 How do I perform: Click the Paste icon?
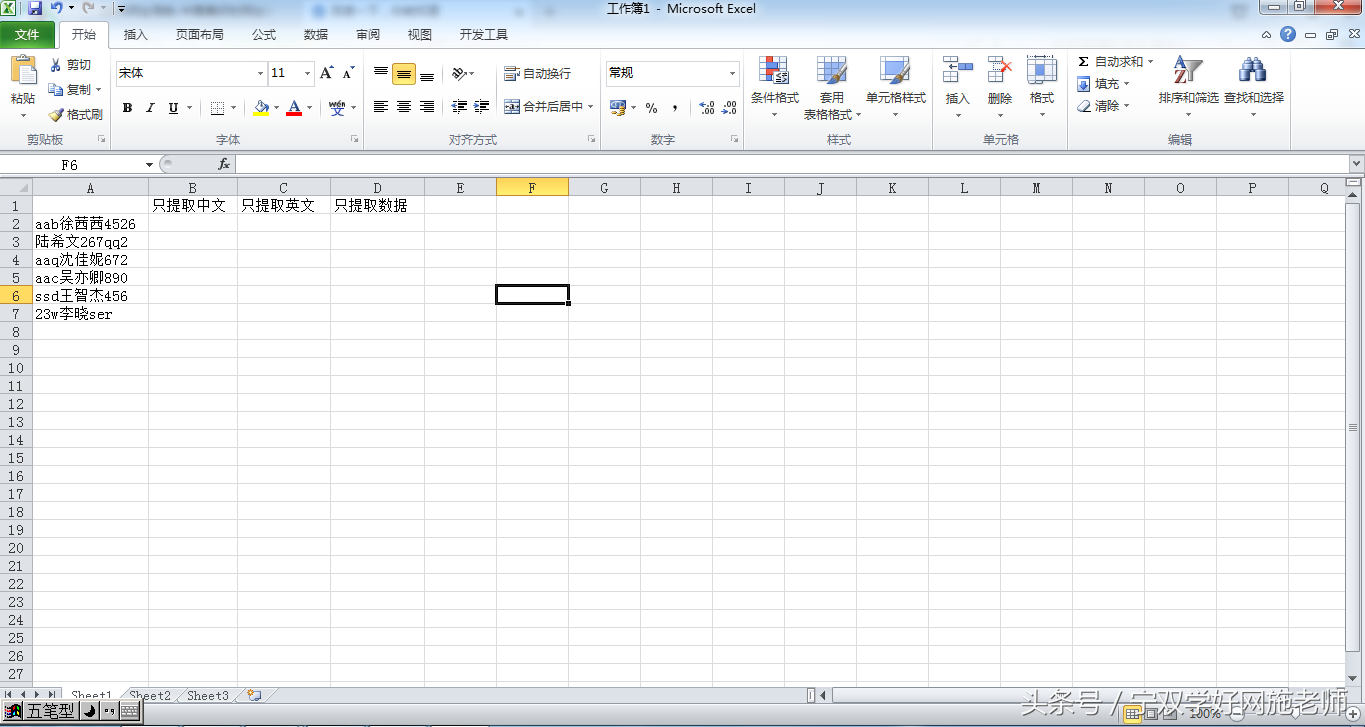(x=23, y=71)
